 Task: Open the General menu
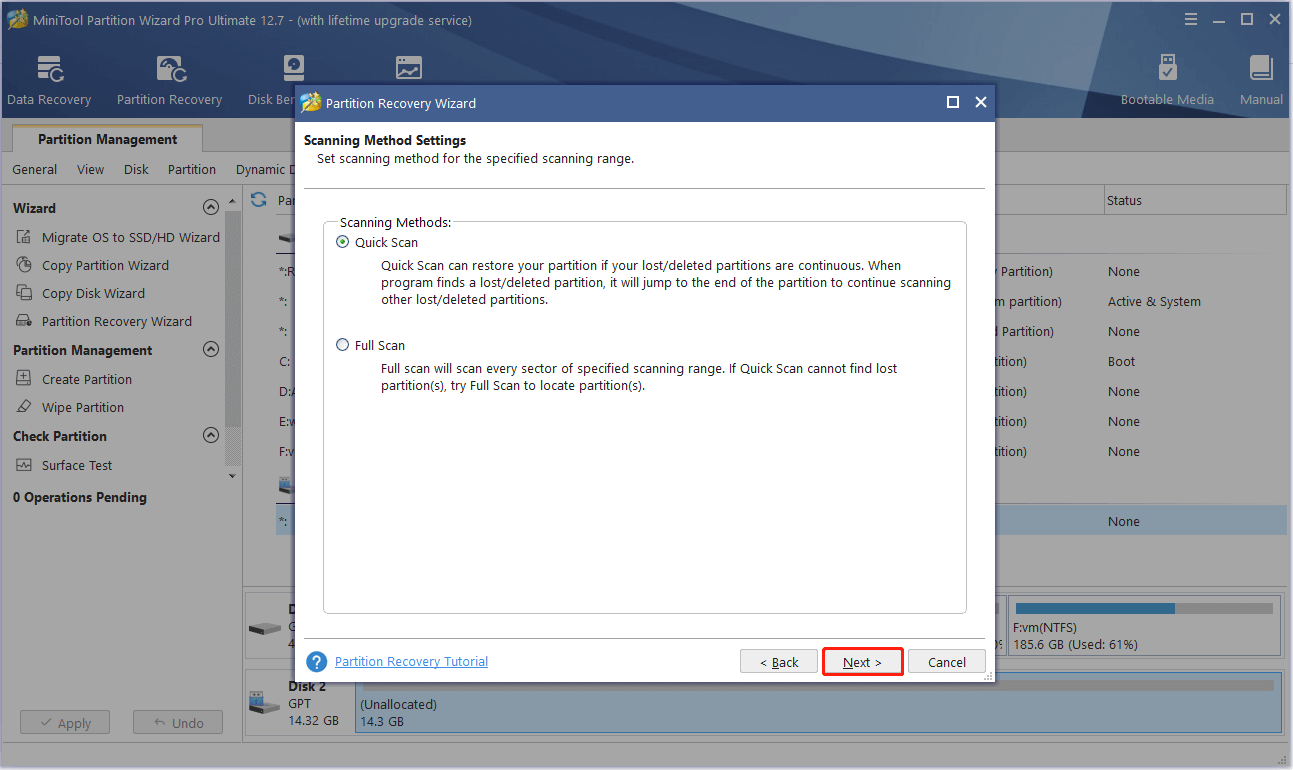click(35, 169)
